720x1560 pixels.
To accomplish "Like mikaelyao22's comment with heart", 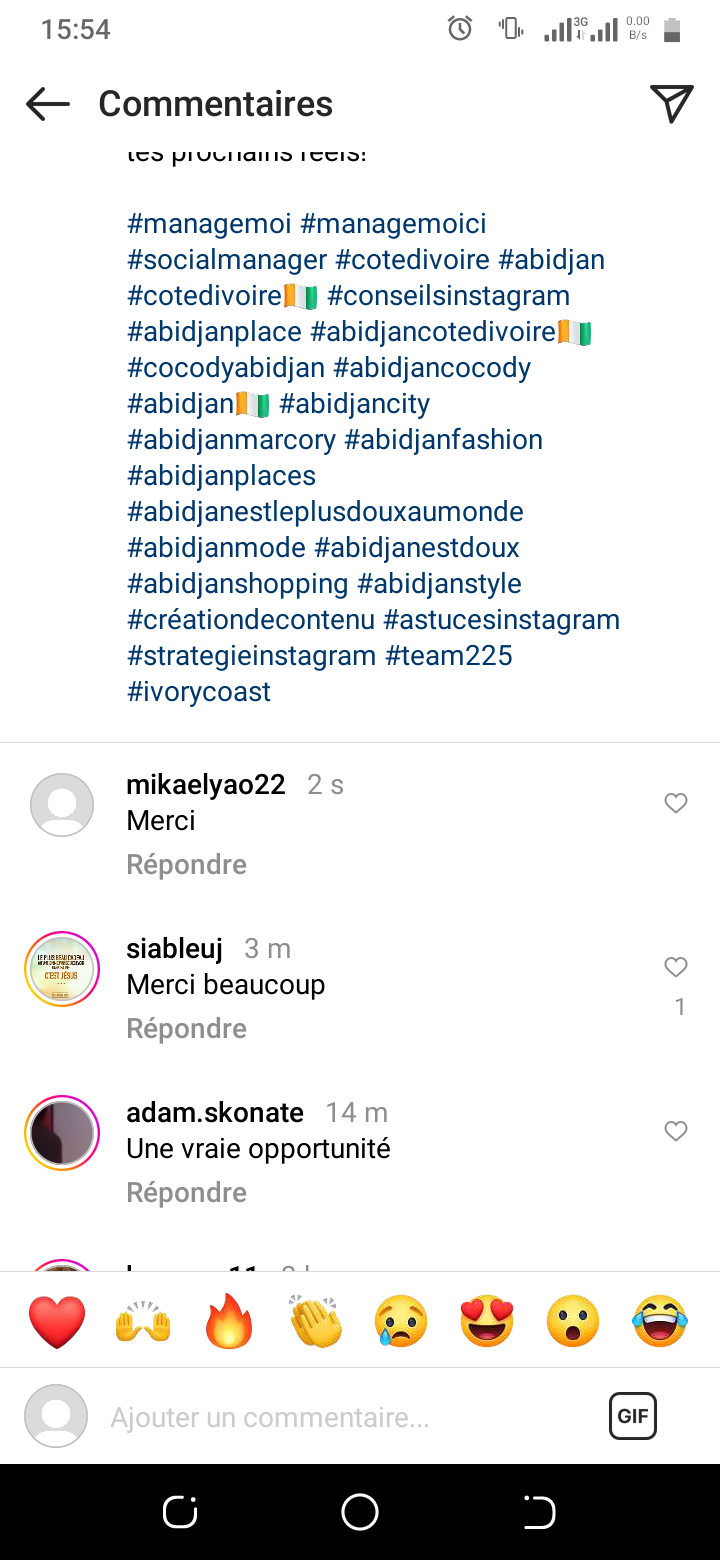I will click(x=676, y=803).
